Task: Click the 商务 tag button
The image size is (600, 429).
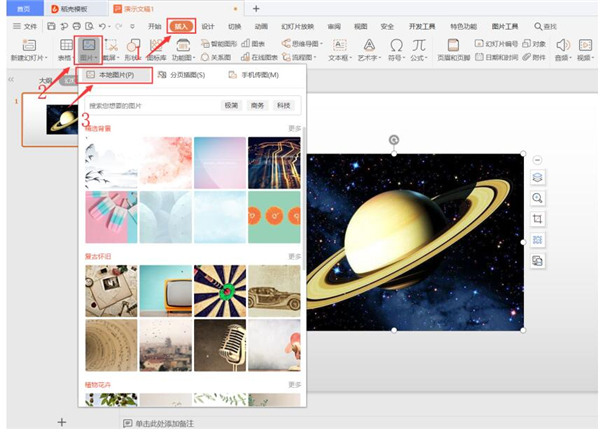Action: point(258,105)
